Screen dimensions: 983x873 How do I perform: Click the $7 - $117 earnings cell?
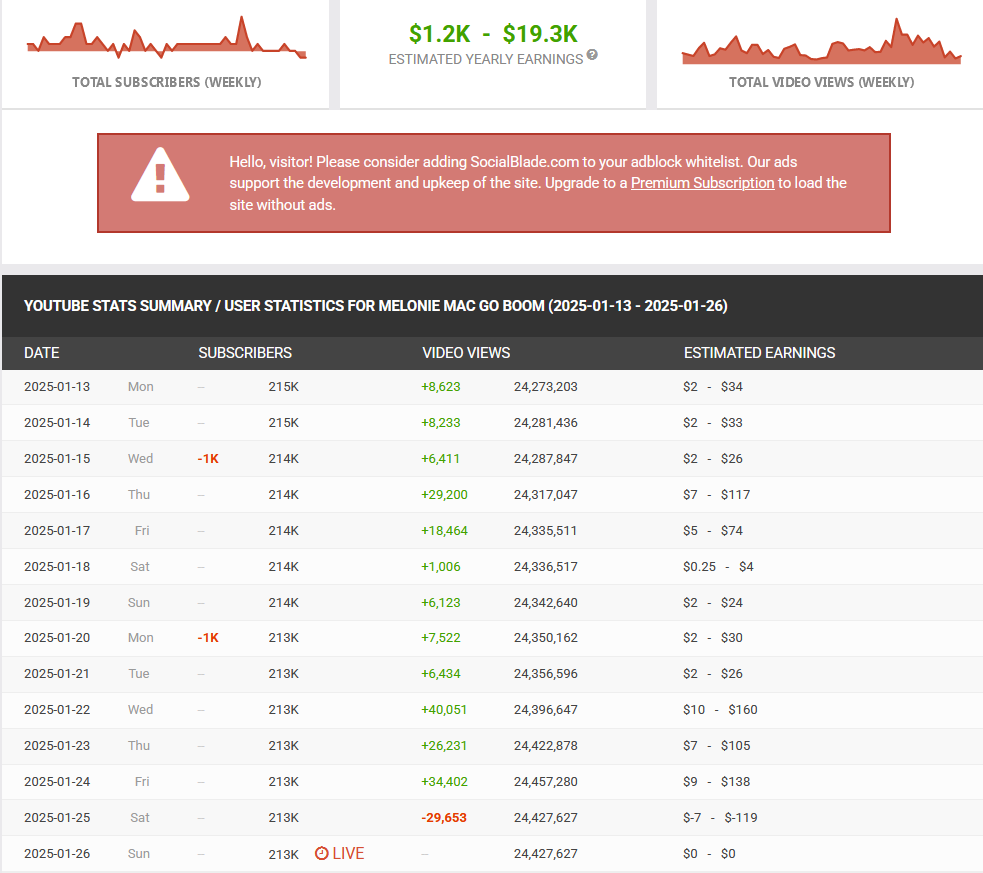pyautogui.click(x=717, y=494)
